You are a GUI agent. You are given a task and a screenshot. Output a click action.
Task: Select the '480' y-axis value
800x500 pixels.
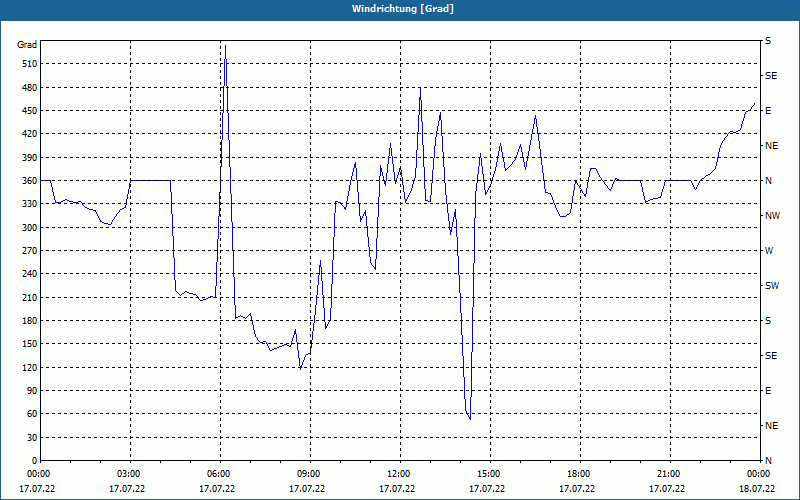[x=30, y=88]
